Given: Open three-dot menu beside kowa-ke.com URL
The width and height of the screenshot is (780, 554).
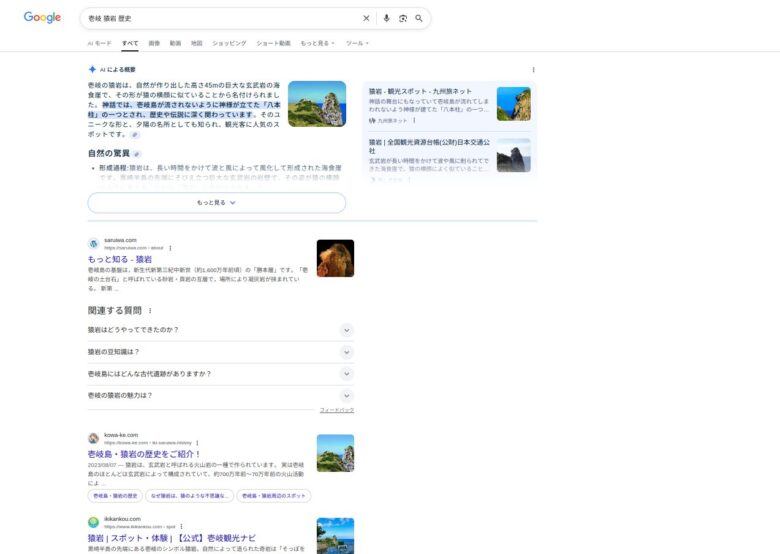Looking at the screenshot, I should tap(197, 443).
